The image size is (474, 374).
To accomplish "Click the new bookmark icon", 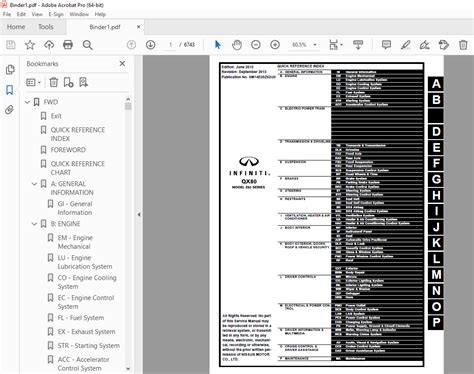I will pos(68,82).
